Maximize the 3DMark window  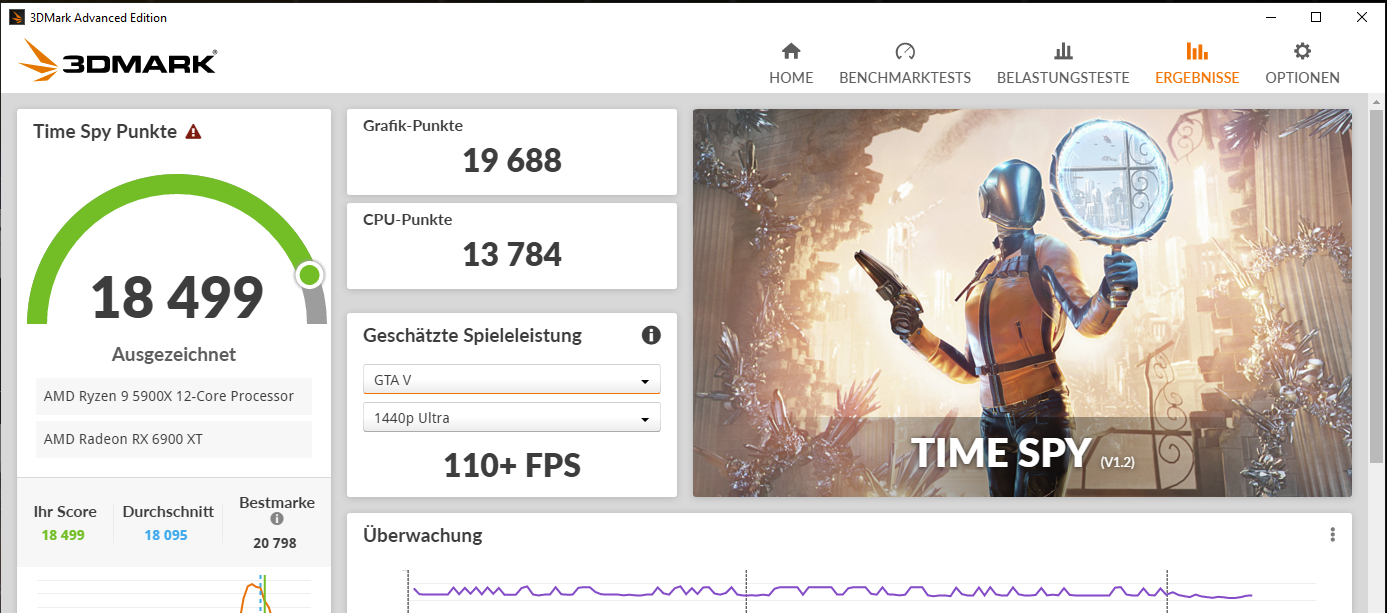1316,17
